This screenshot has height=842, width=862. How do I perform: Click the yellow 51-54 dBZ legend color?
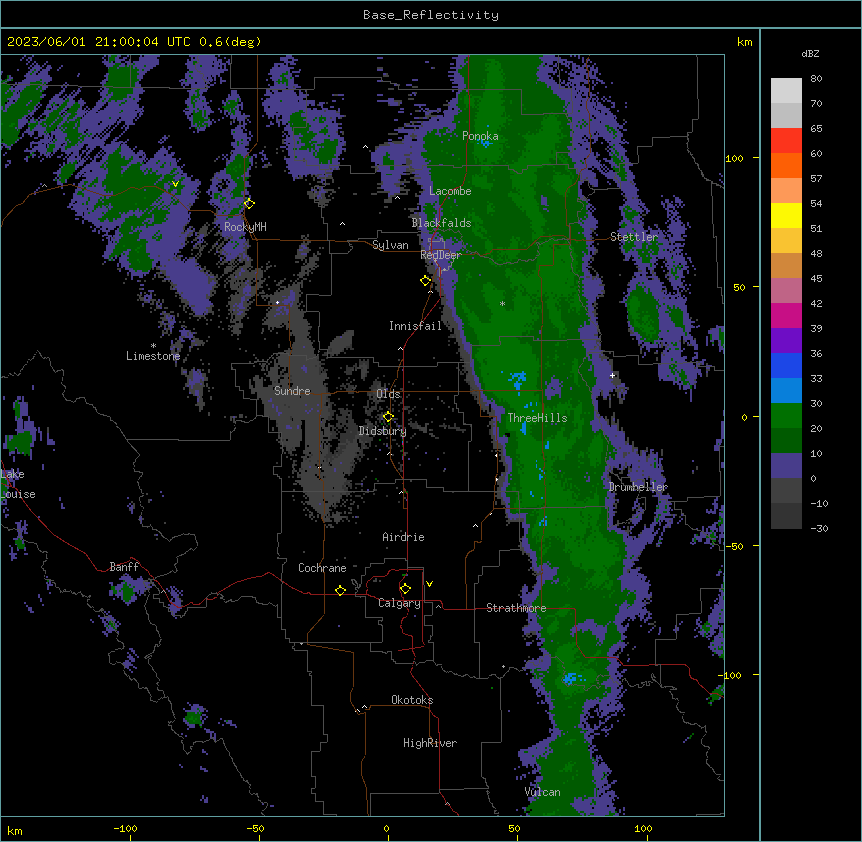[786, 215]
